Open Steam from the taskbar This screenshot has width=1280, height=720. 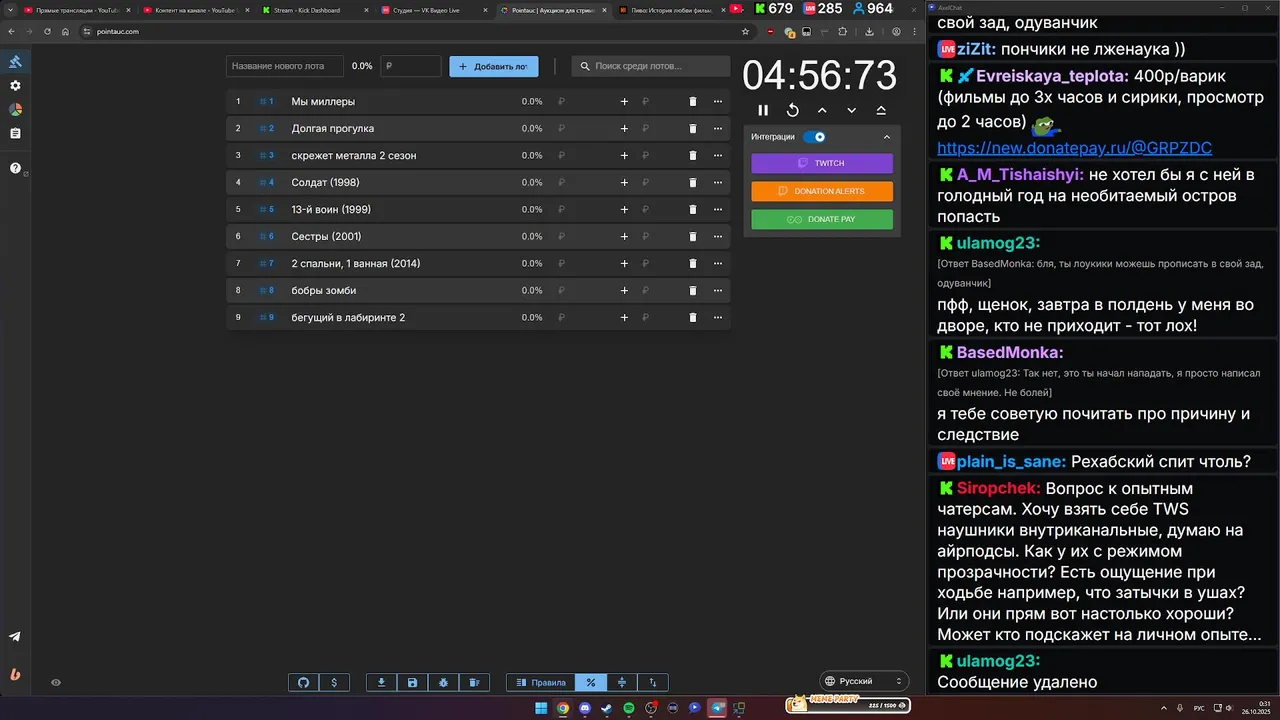tap(607, 708)
